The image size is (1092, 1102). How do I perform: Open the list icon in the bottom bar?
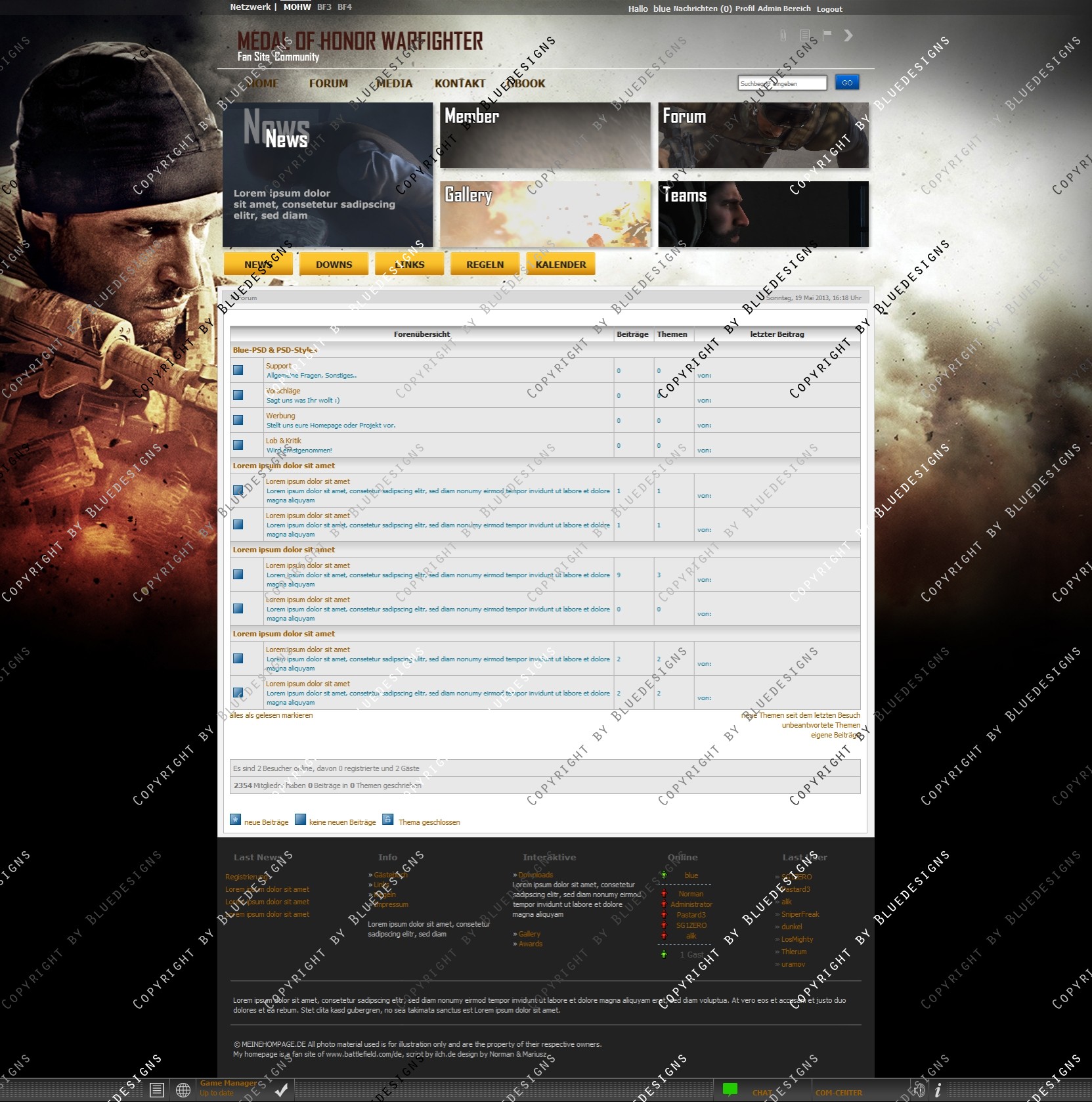click(157, 1090)
